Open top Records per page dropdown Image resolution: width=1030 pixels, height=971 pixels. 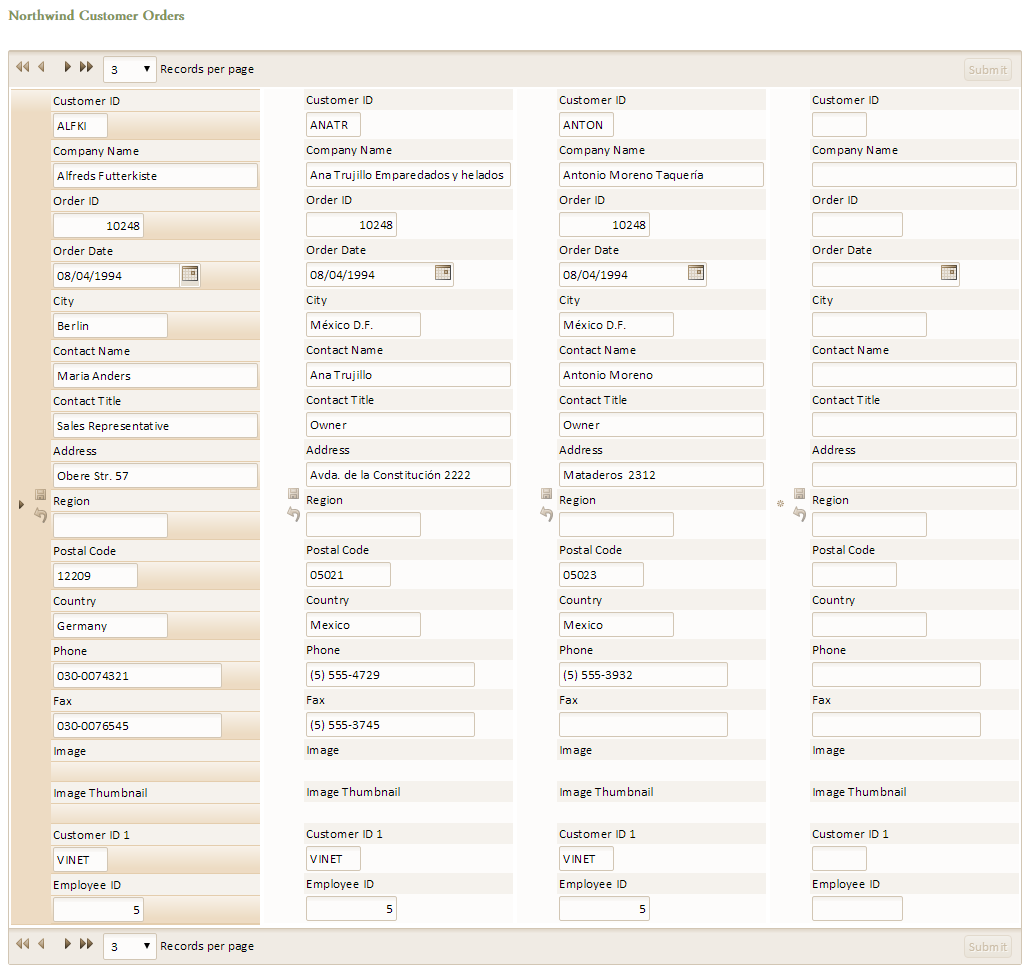point(130,69)
